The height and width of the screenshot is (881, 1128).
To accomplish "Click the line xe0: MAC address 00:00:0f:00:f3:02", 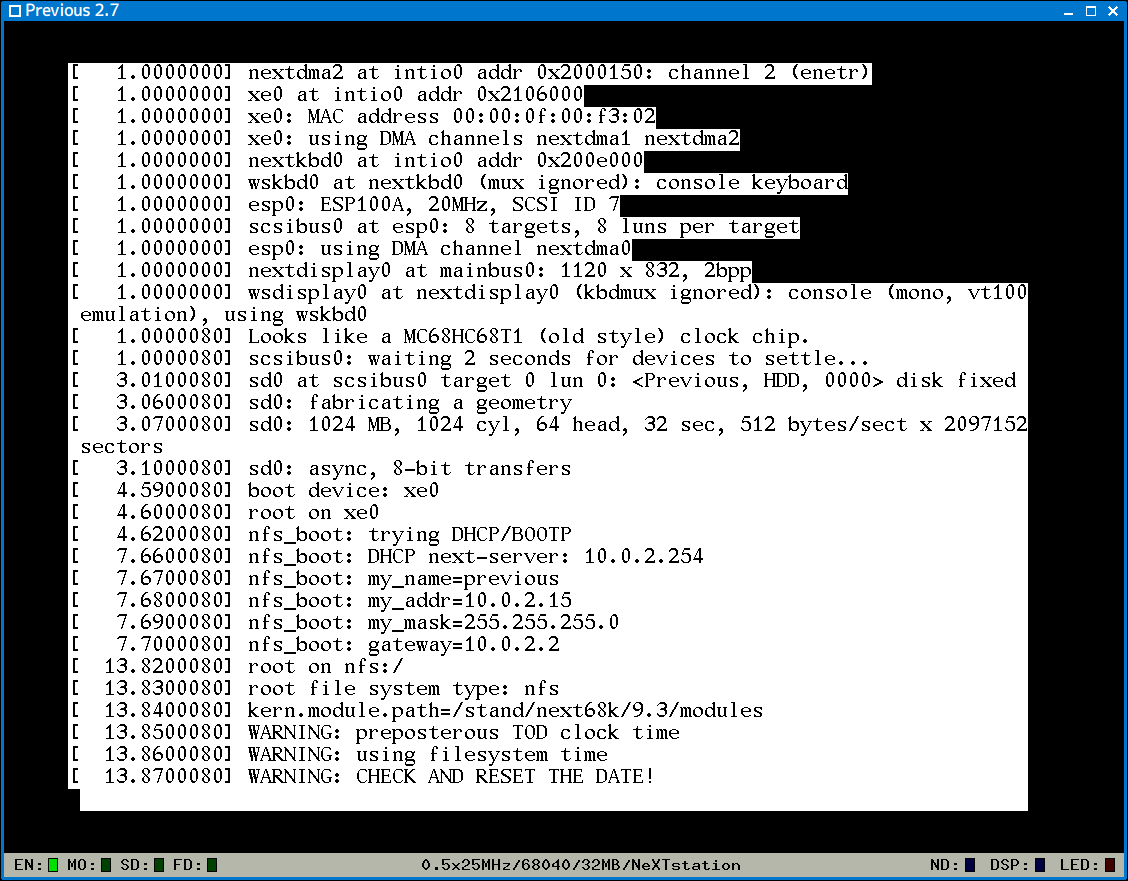I will (x=363, y=117).
